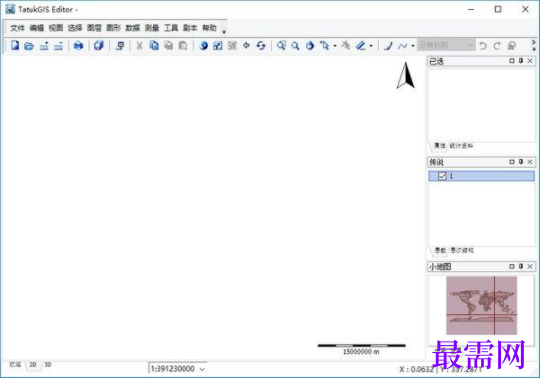Open the 选择 menu
The height and width of the screenshot is (386, 544).
(x=75, y=28)
